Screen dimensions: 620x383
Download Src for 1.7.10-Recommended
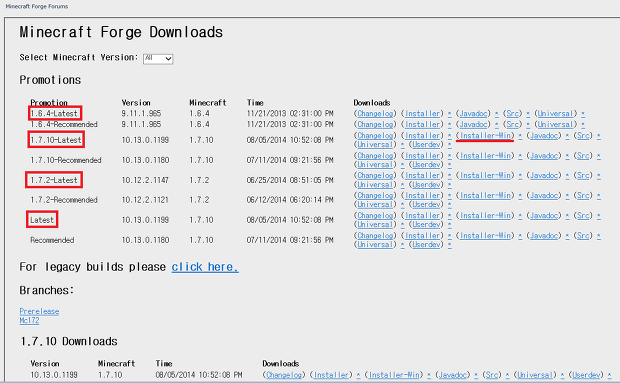[x=583, y=156]
